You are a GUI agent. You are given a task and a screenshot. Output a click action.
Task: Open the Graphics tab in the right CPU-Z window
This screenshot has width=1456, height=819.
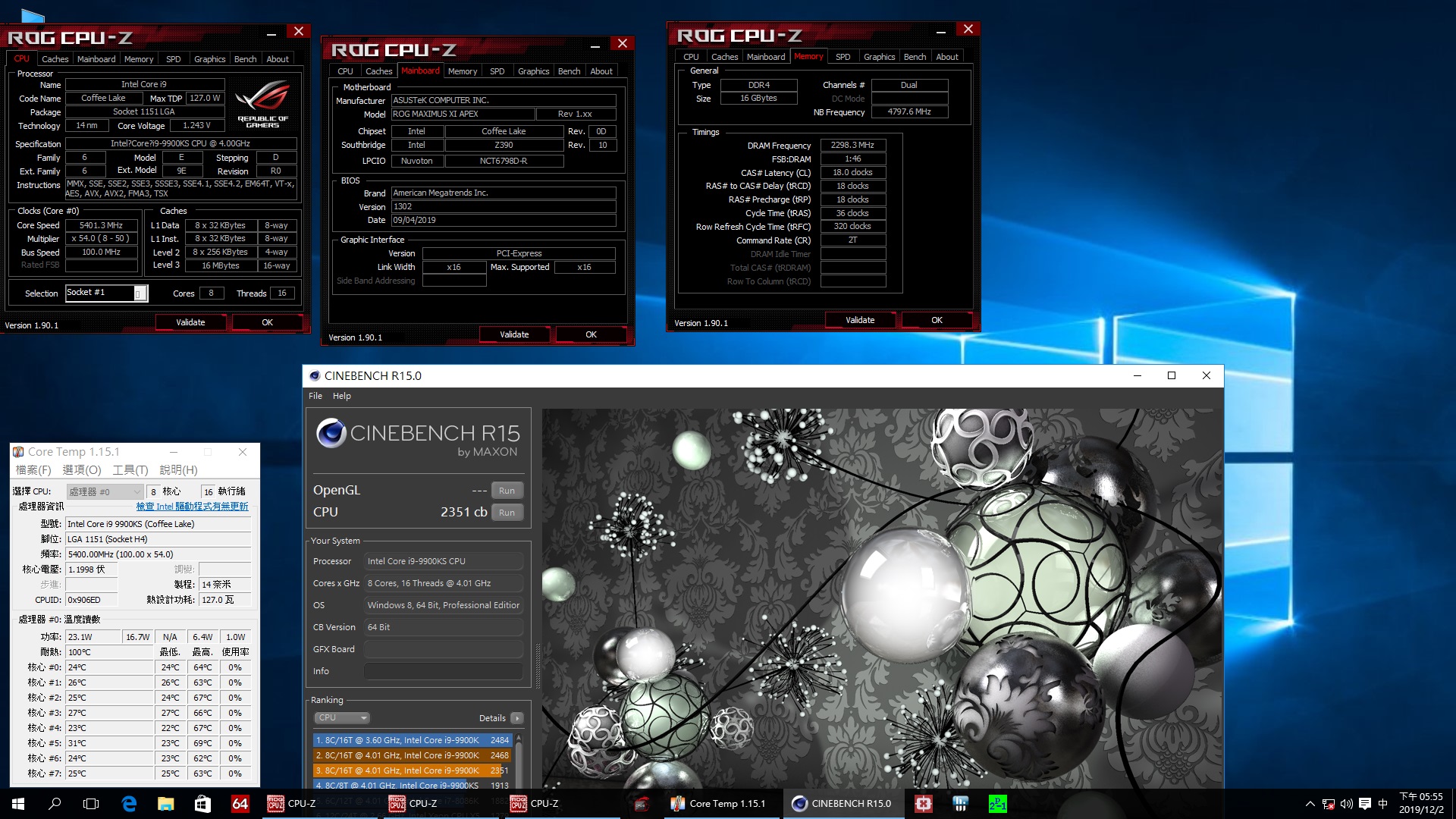click(879, 57)
